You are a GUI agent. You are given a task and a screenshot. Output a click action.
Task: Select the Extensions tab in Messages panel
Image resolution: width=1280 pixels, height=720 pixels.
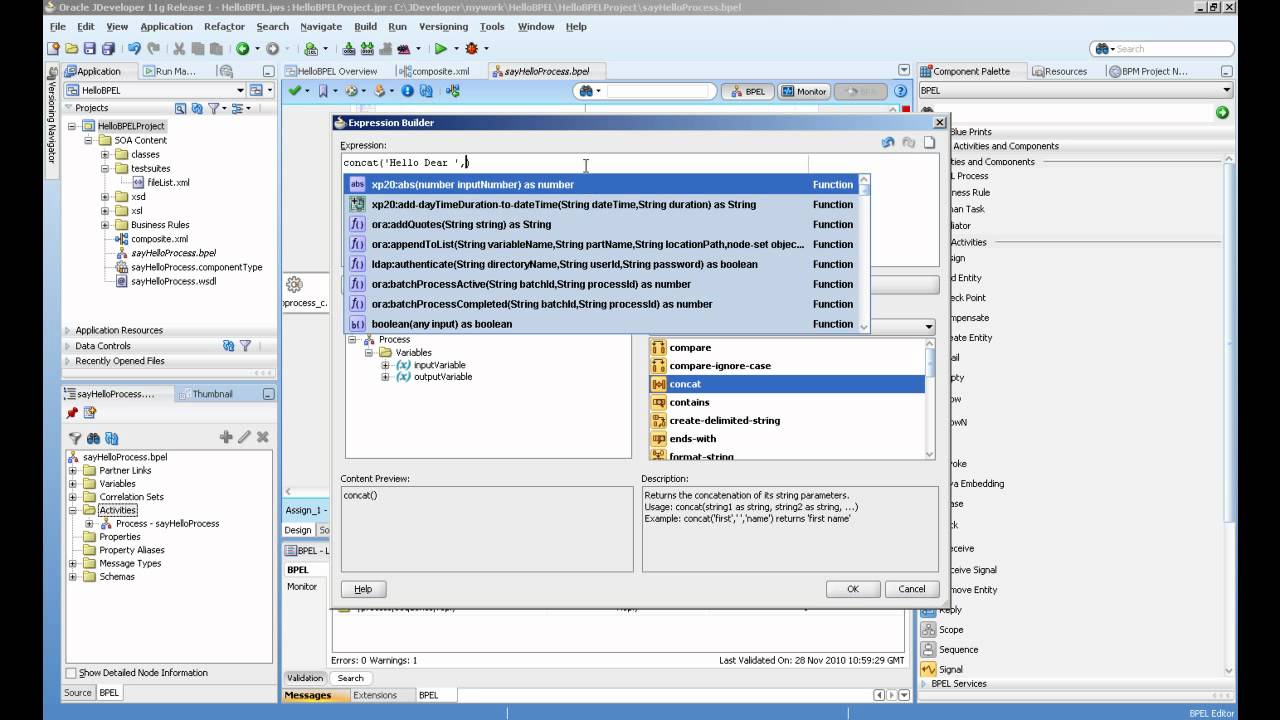pyautogui.click(x=374, y=695)
